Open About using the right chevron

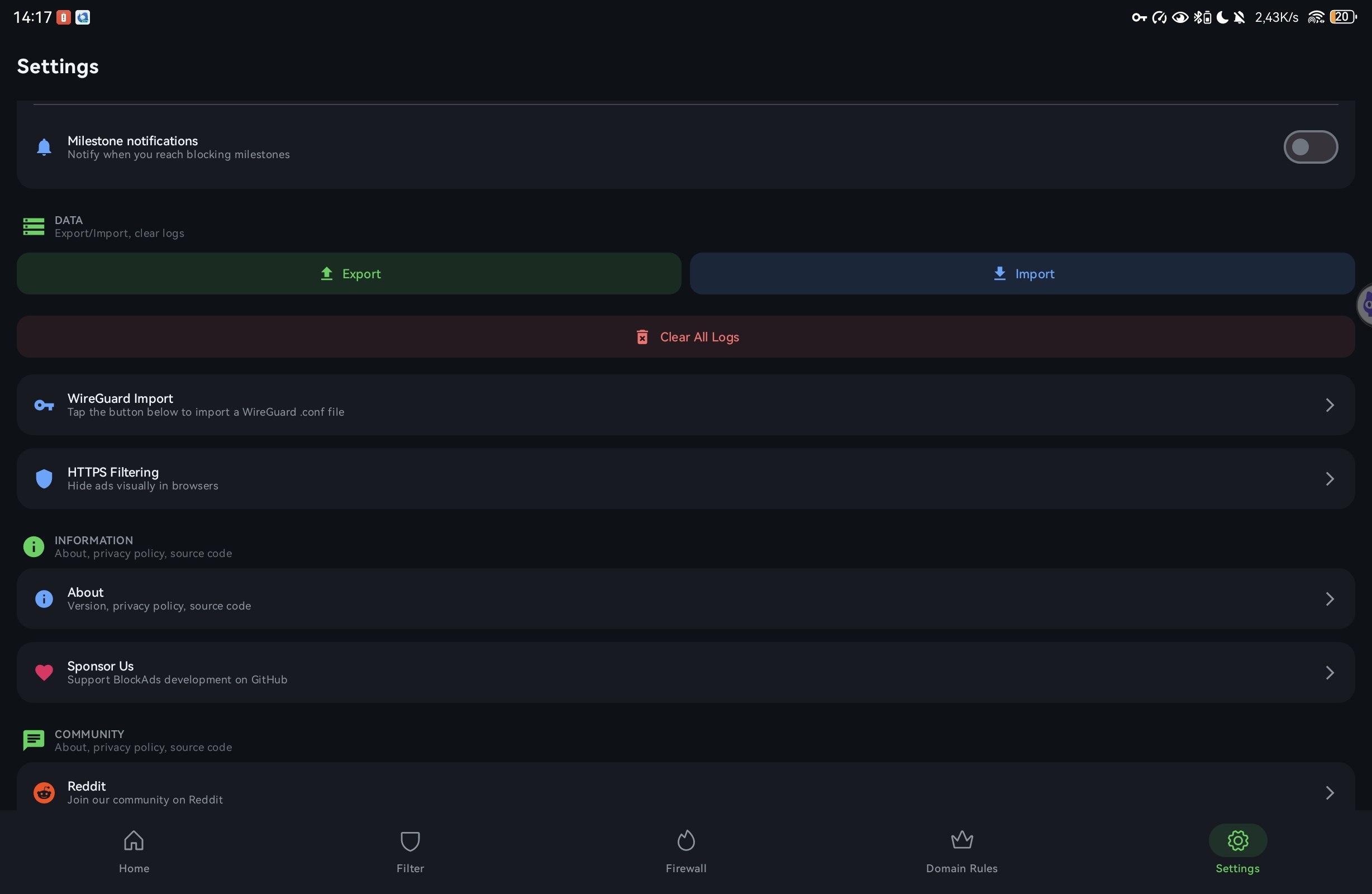point(1330,598)
